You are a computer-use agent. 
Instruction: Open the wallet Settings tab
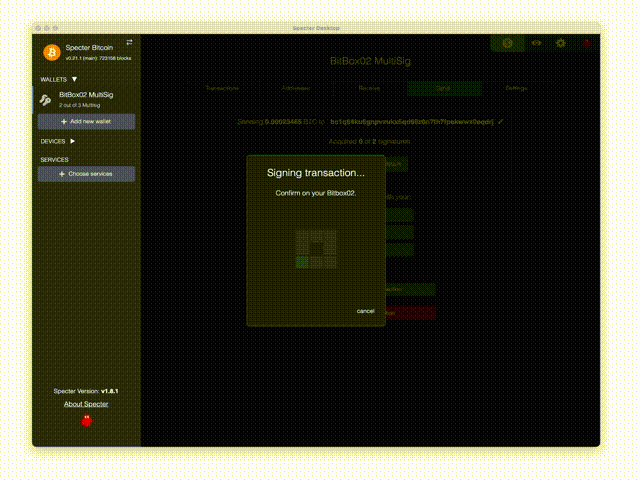coord(516,88)
